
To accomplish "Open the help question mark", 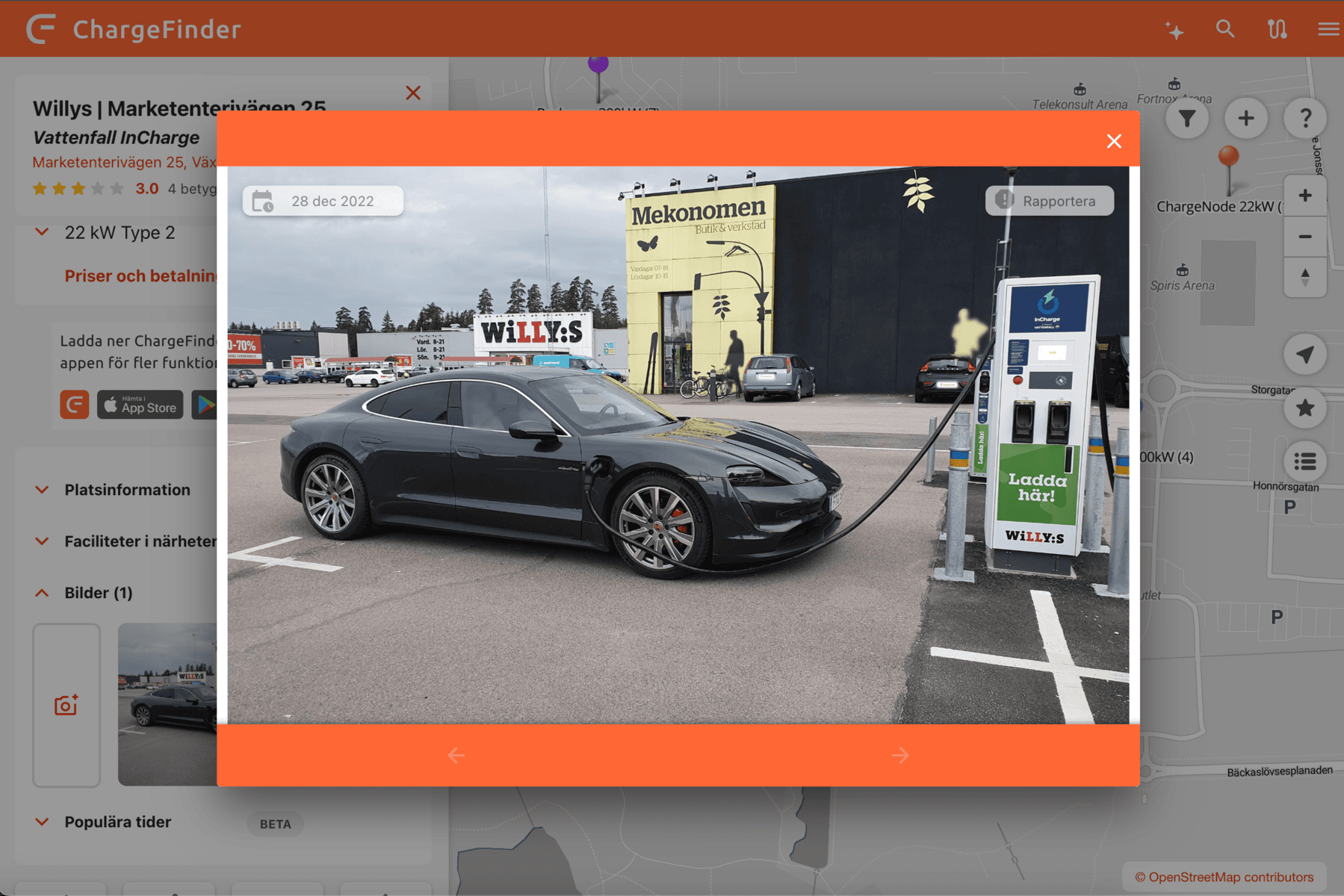I will coord(1305,118).
